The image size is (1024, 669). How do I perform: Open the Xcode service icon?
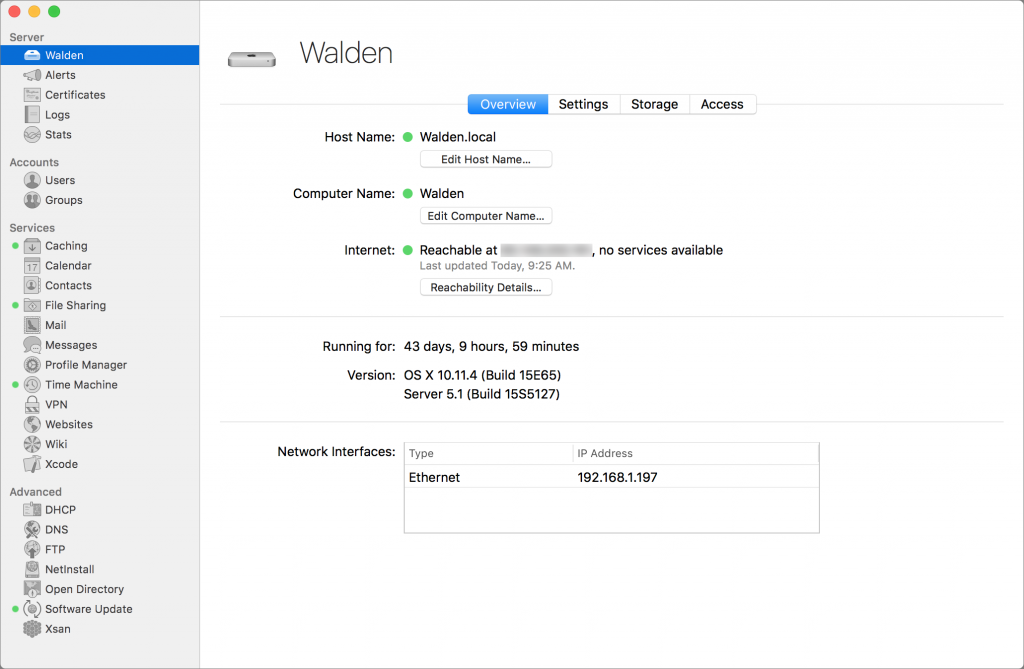(32, 464)
